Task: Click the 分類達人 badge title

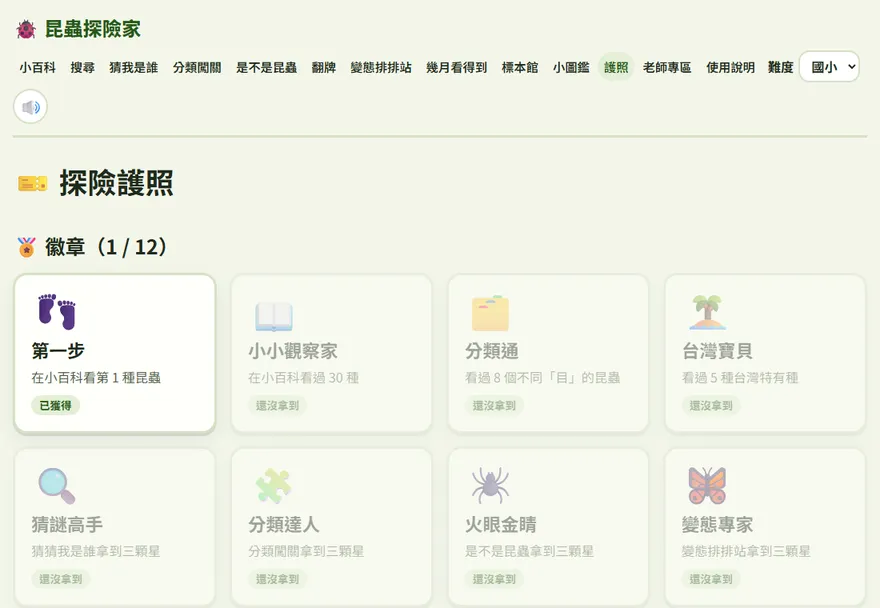Action: click(284, 524)
